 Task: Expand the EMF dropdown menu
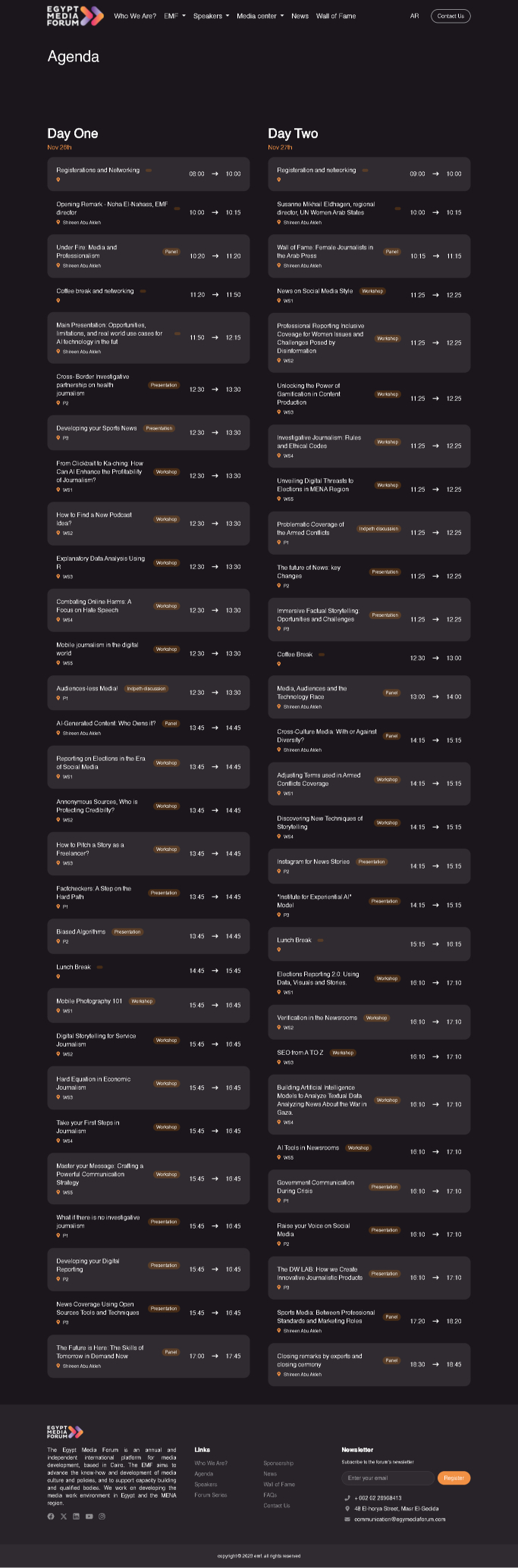pyautogui.click(x=174, y=16)
